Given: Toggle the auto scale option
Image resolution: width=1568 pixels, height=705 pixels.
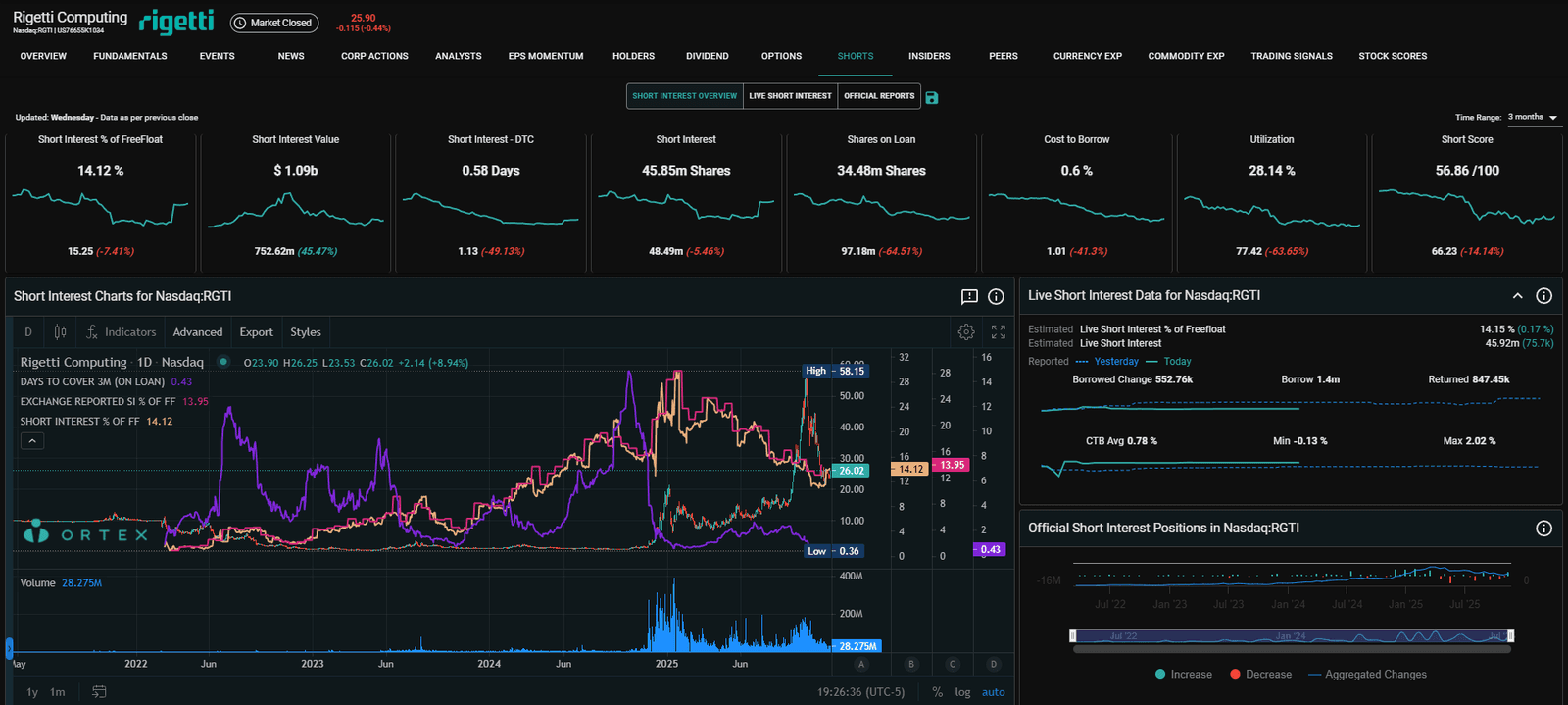Looking at the screenshot, I should click(x=993, y=692).
